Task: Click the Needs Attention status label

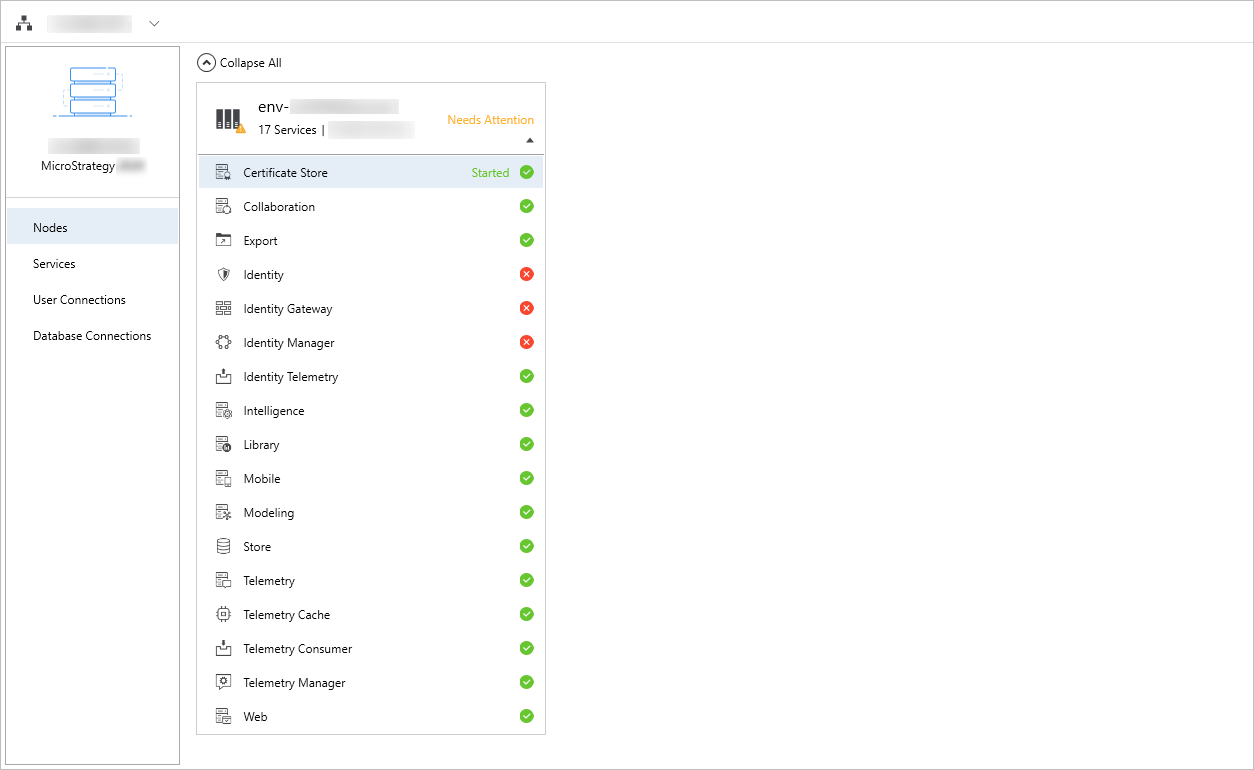Action: click(x=490, y=120)
